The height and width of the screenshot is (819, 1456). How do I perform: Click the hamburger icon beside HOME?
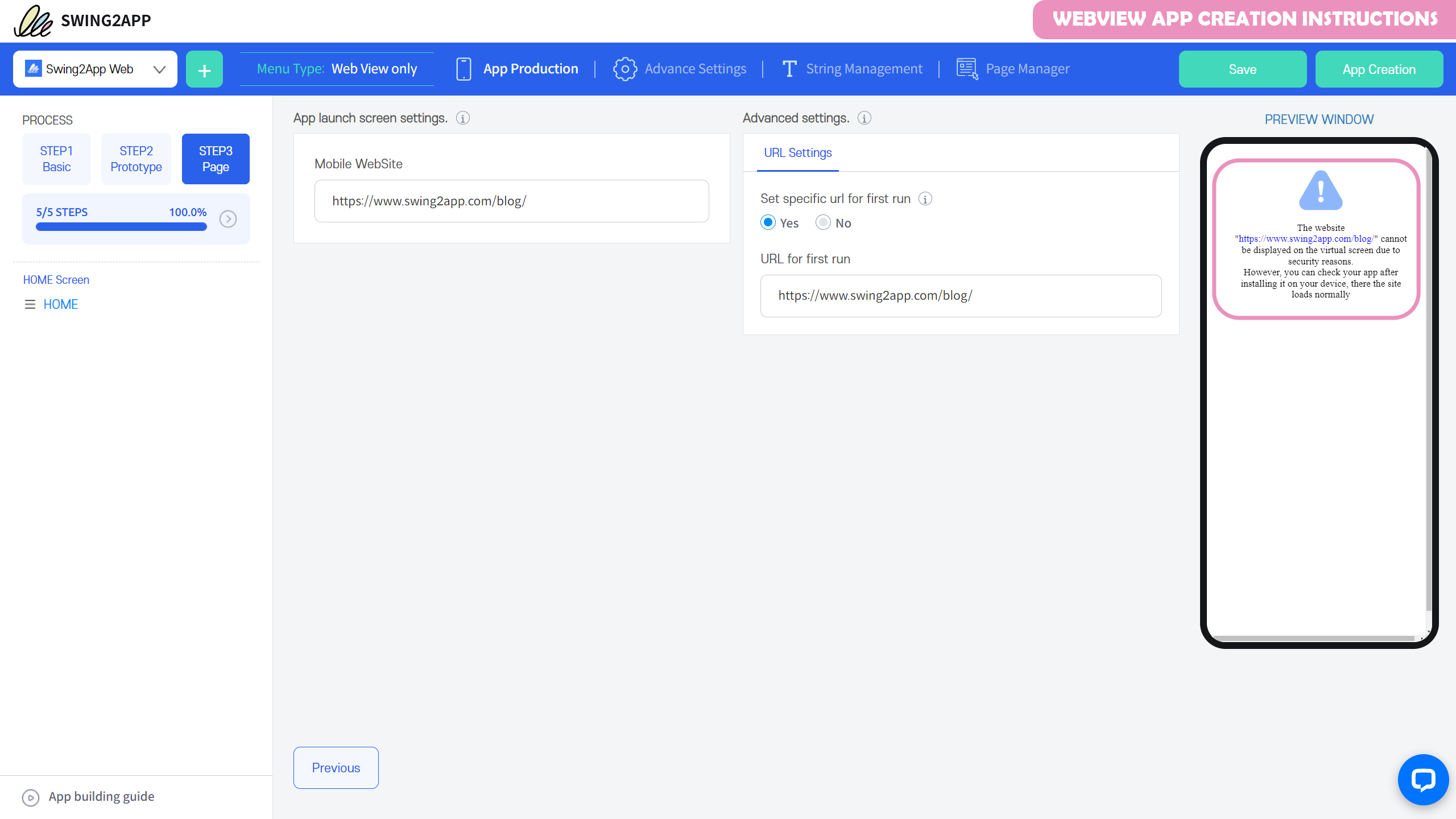click(30, 304)
